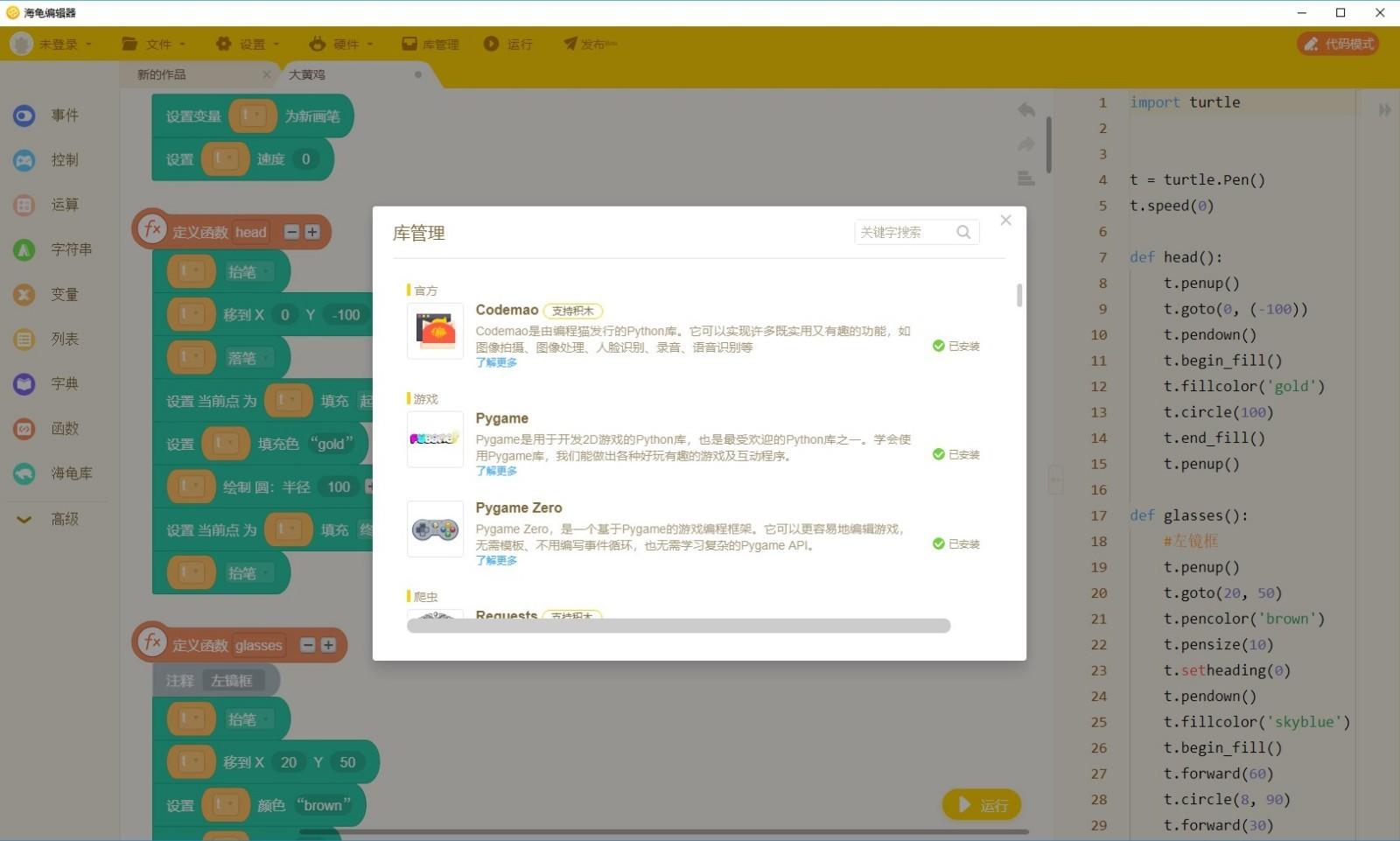Open the 事件 block category
Screen dimensions: 1400x841
(47, 116)
